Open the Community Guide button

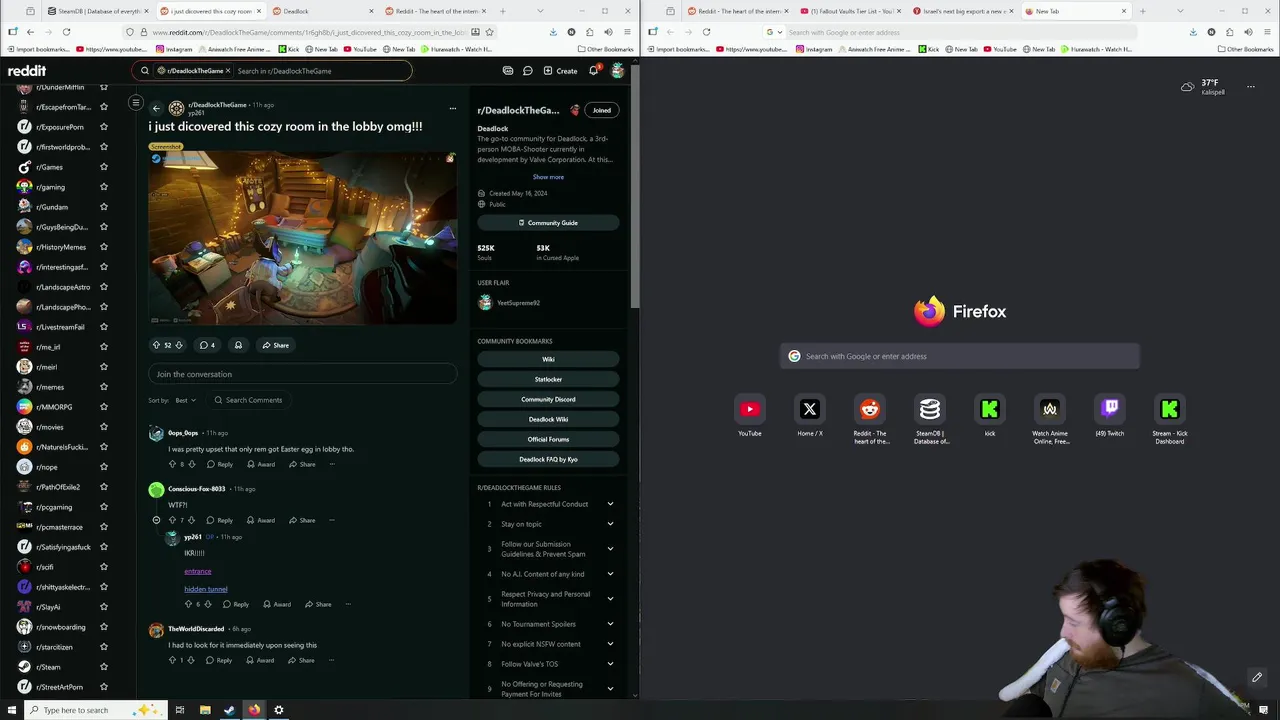coord(548,223)
